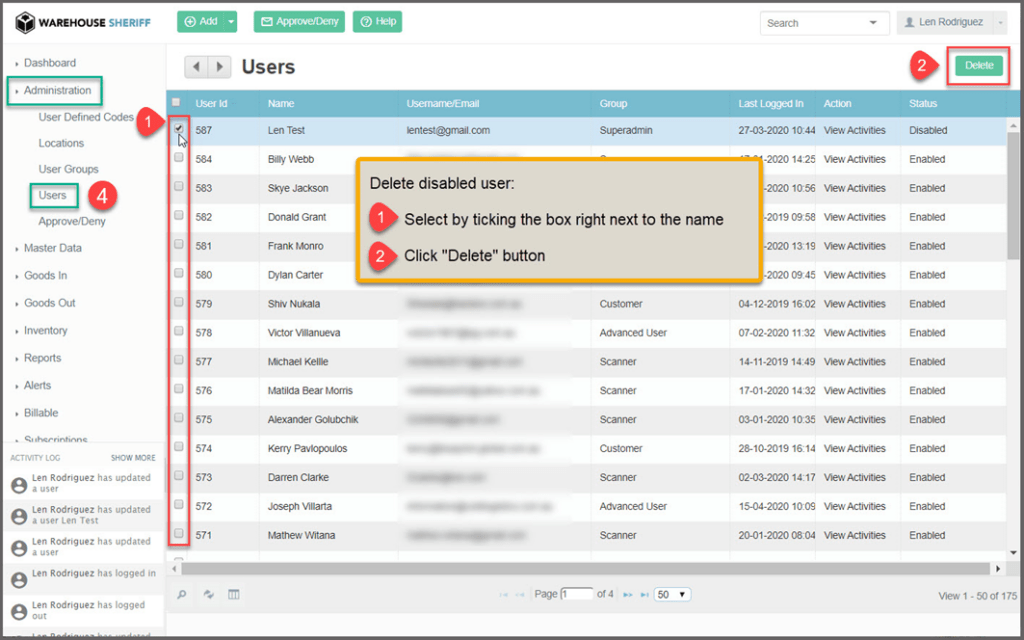Toggle the select-all checkbox in header
The width and height of the screenshot is (1024, 640).
(177, 102)
